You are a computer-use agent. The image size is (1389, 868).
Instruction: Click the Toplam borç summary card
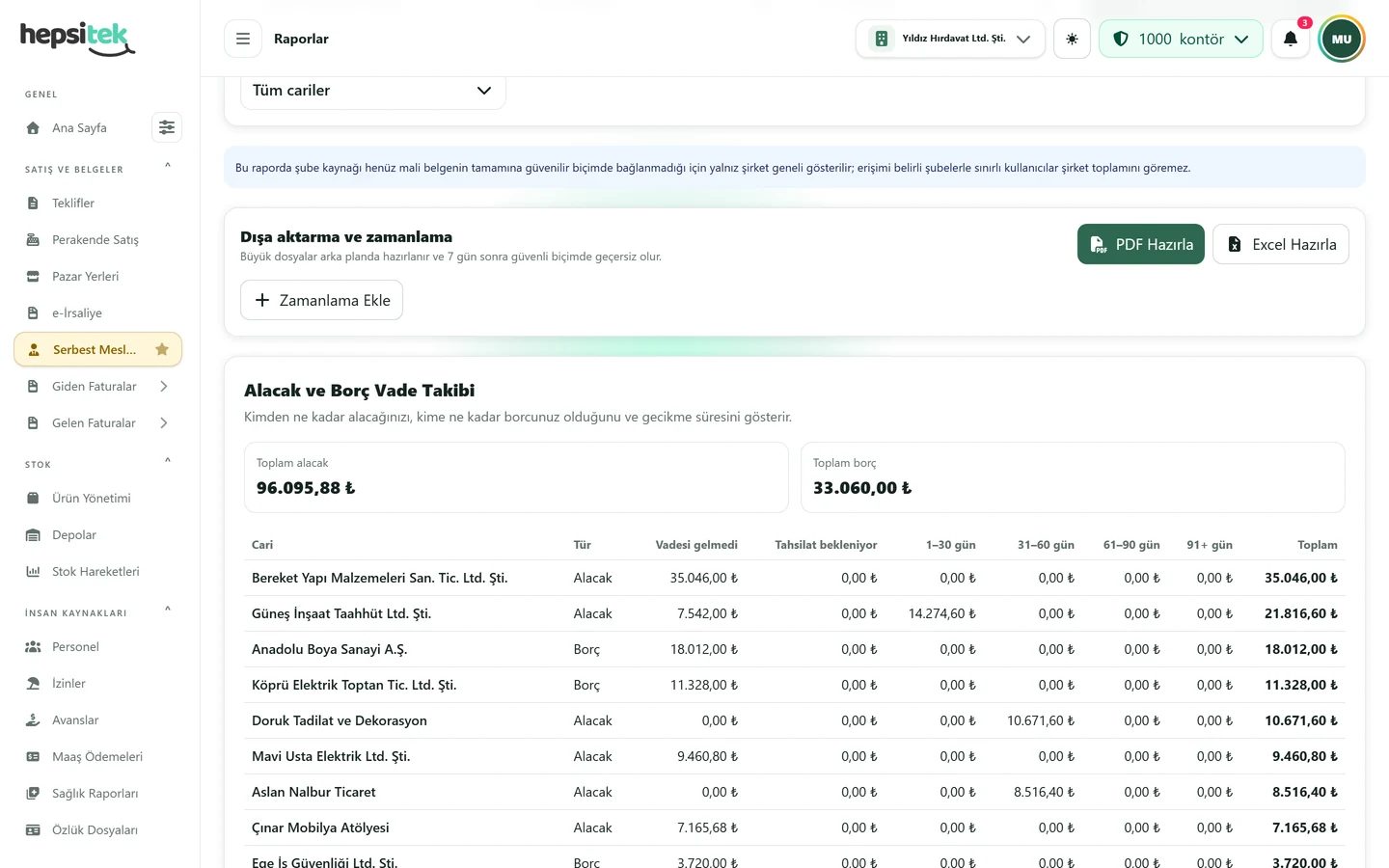1073,477
